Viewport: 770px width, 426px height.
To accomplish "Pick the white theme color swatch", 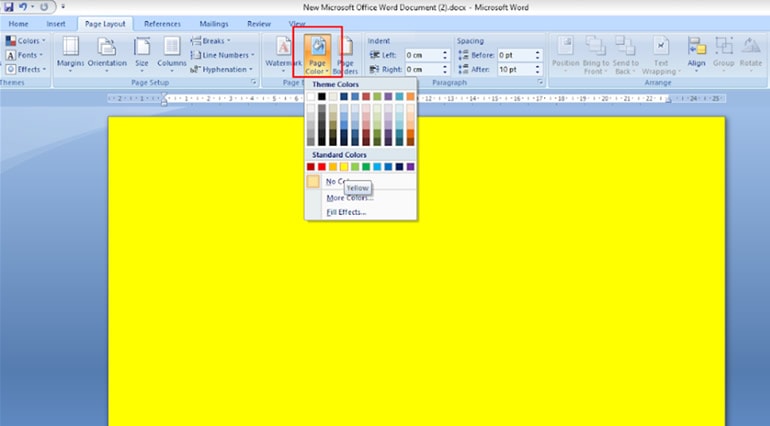I will coord(311,97).
